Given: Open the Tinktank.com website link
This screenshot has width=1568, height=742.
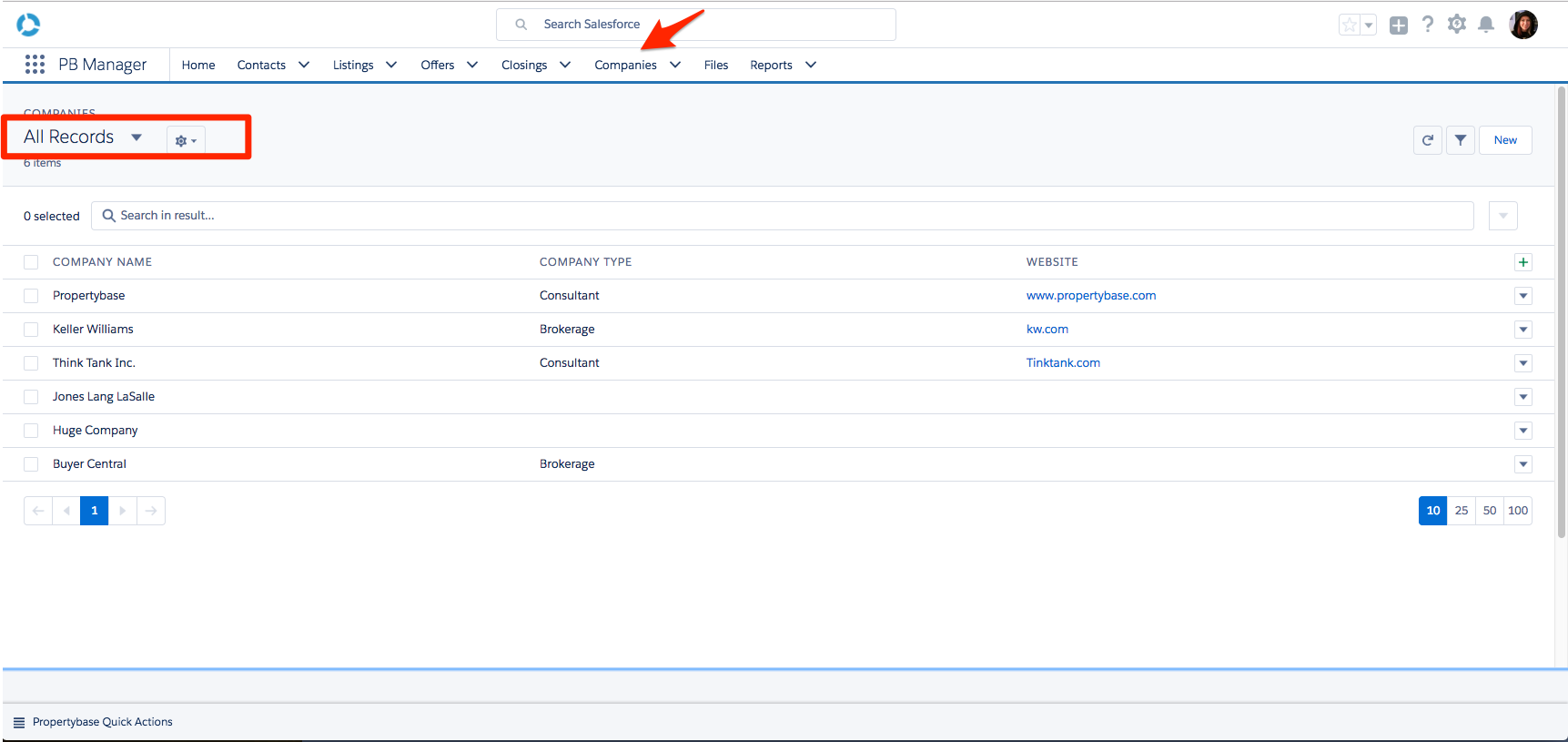Looking at the screenshot, I should 1063,363.
